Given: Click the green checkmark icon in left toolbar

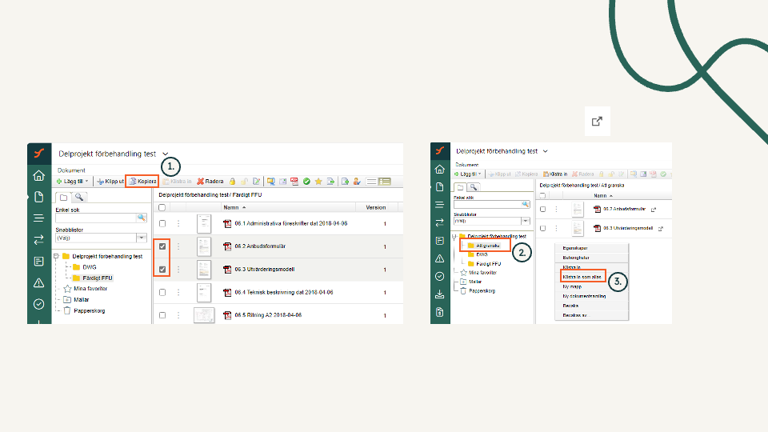Looking at the screenshot, I should 306,181.
